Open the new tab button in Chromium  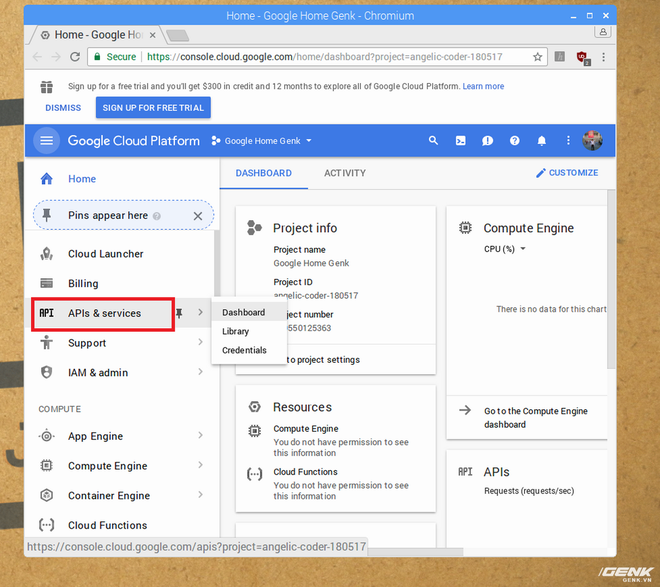178,36
